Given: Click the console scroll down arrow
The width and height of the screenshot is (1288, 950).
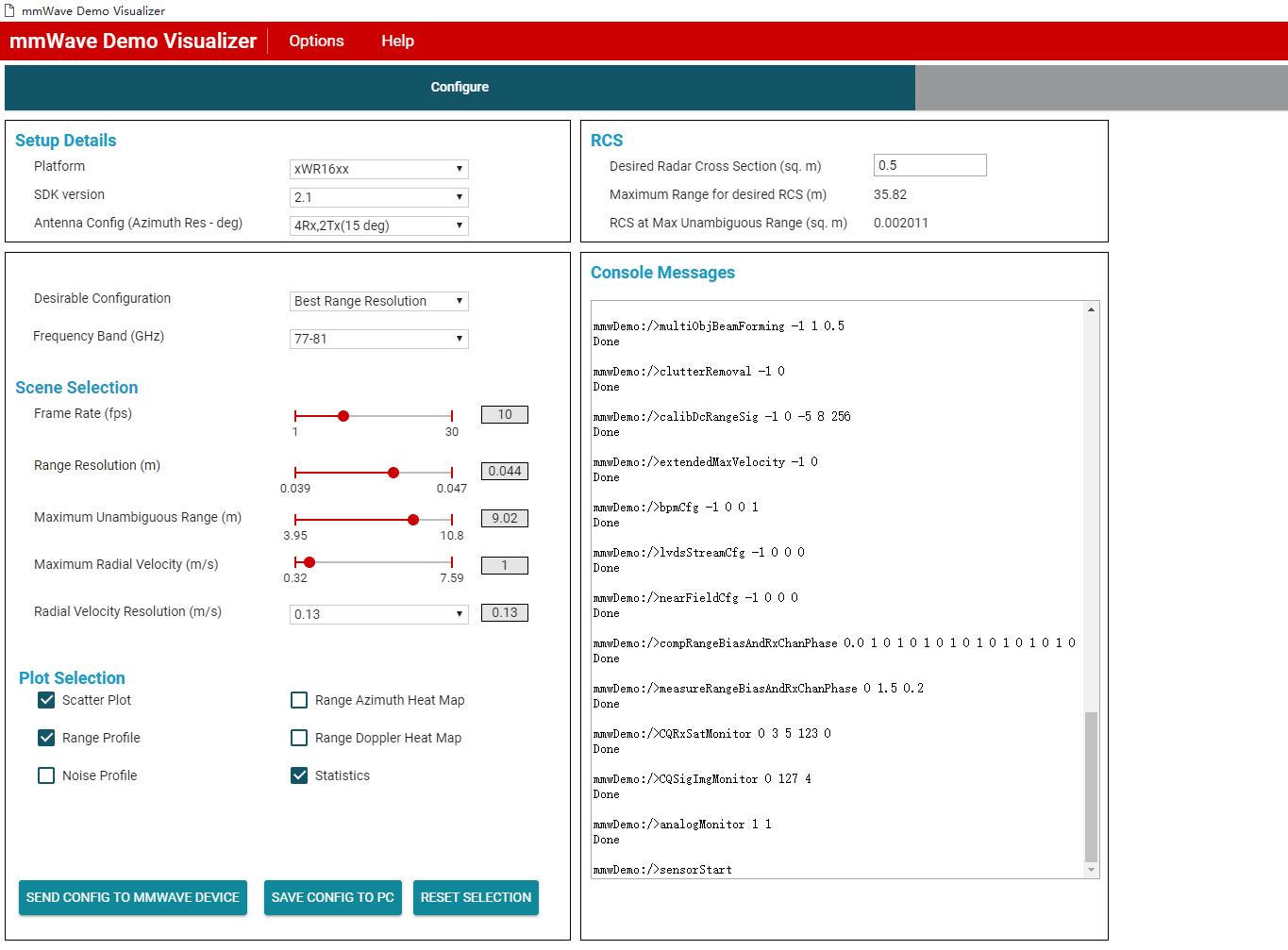Looking at the screenshot, I should tap(1091, 870).
